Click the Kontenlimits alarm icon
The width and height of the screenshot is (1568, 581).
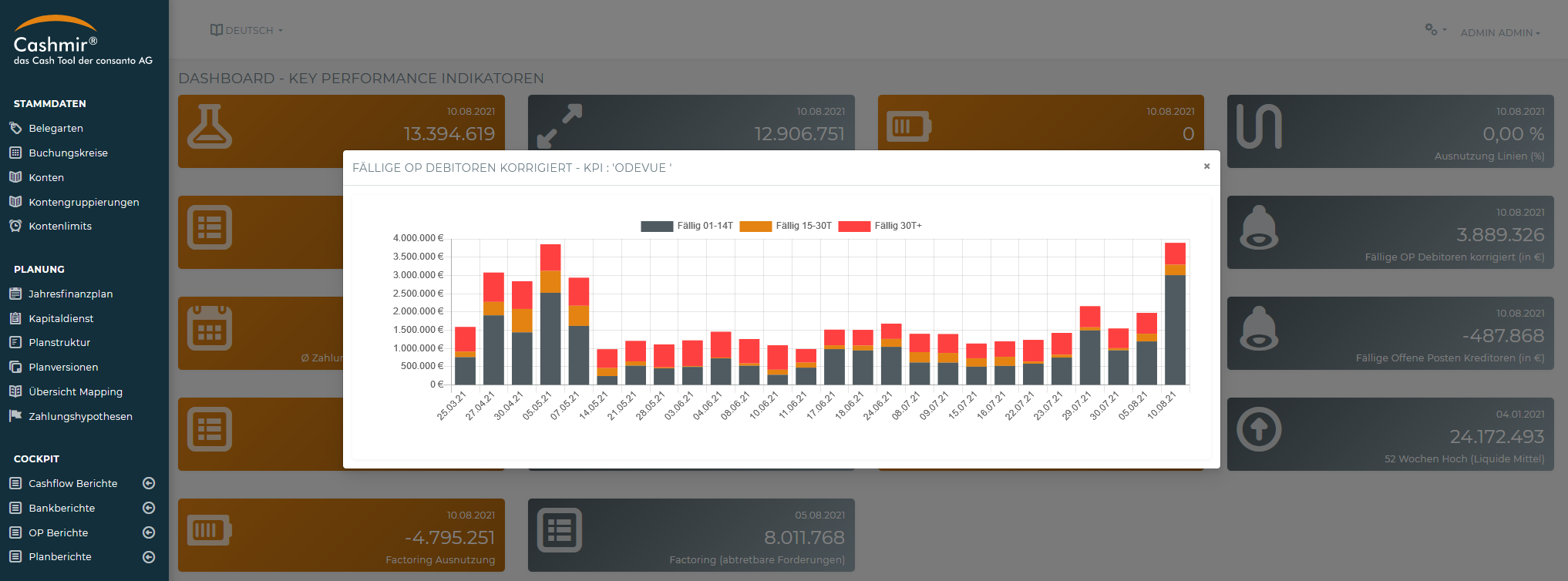(15, 226)
